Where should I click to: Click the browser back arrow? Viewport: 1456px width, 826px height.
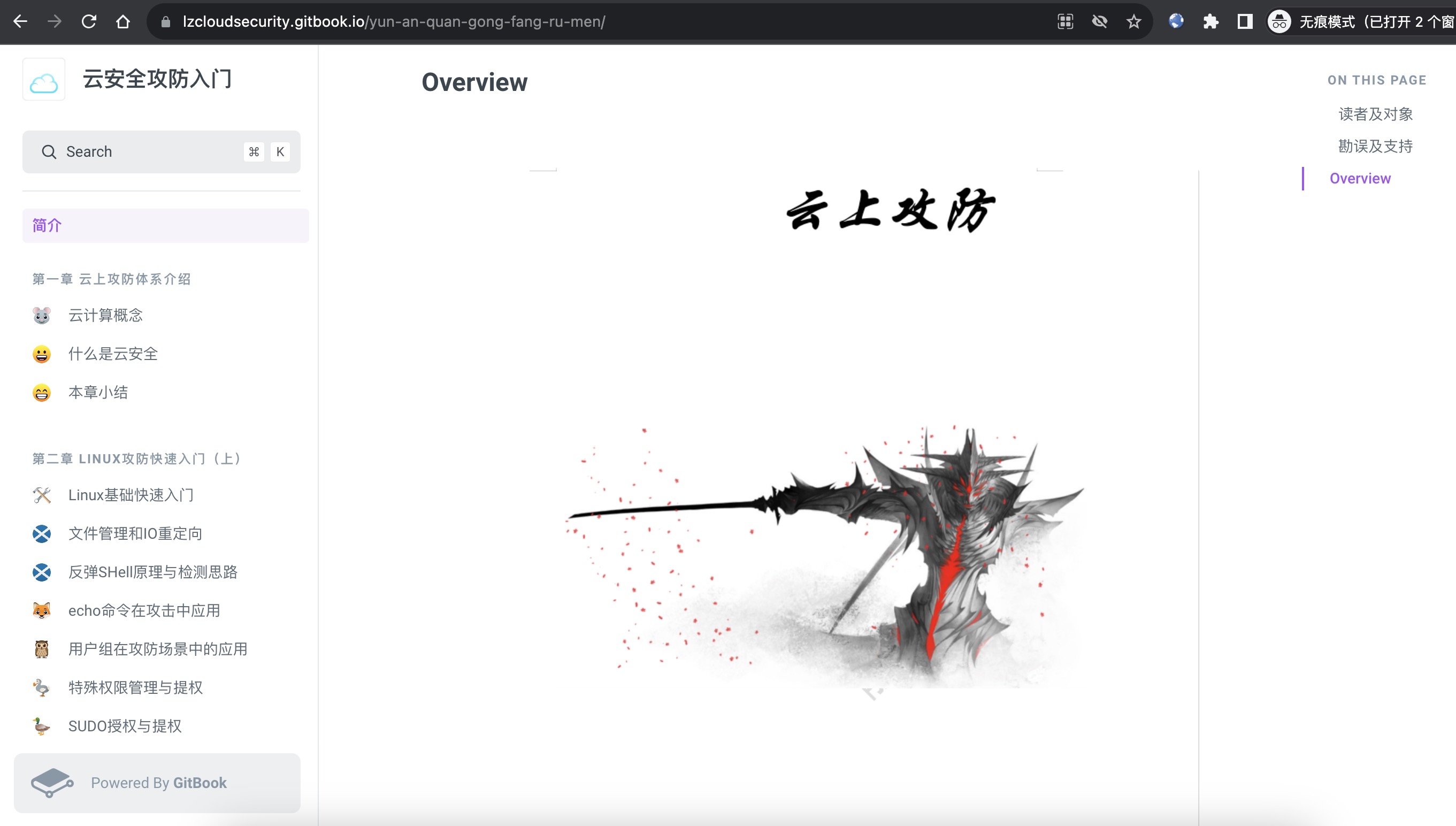pos(20,21)
